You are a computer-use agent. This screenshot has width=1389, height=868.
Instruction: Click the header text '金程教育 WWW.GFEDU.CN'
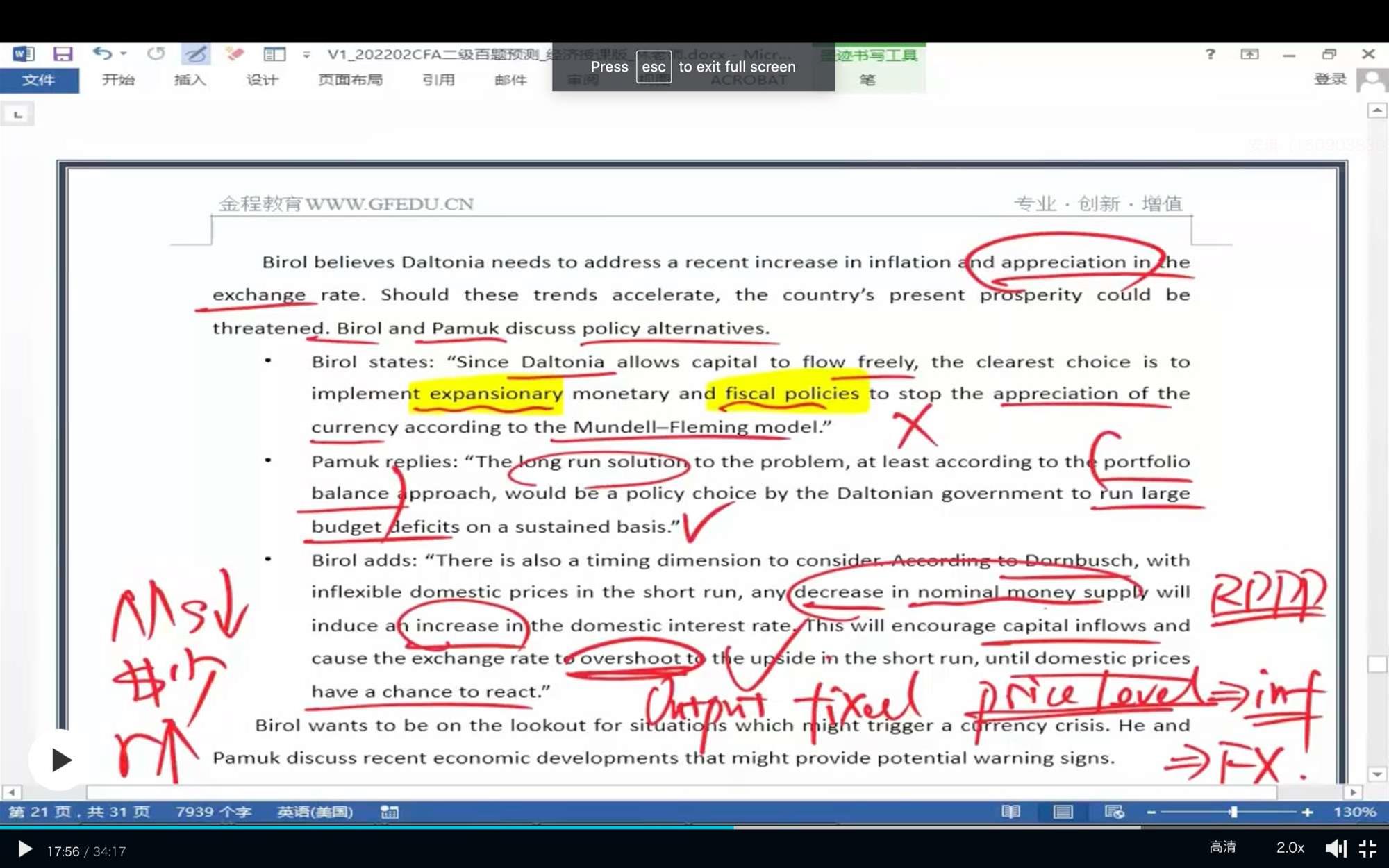tap(346, 204)
